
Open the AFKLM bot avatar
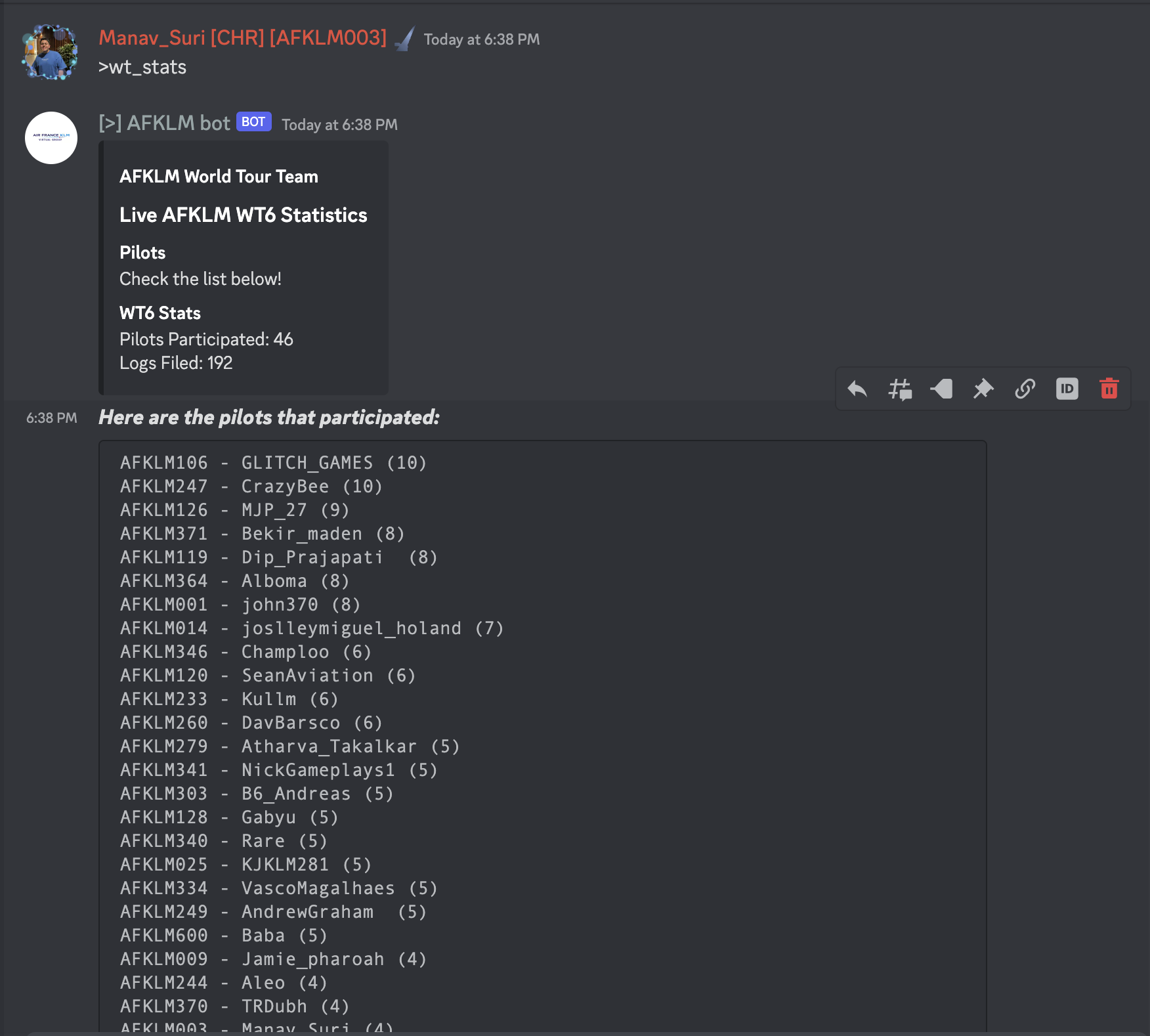tap(51, 138)
